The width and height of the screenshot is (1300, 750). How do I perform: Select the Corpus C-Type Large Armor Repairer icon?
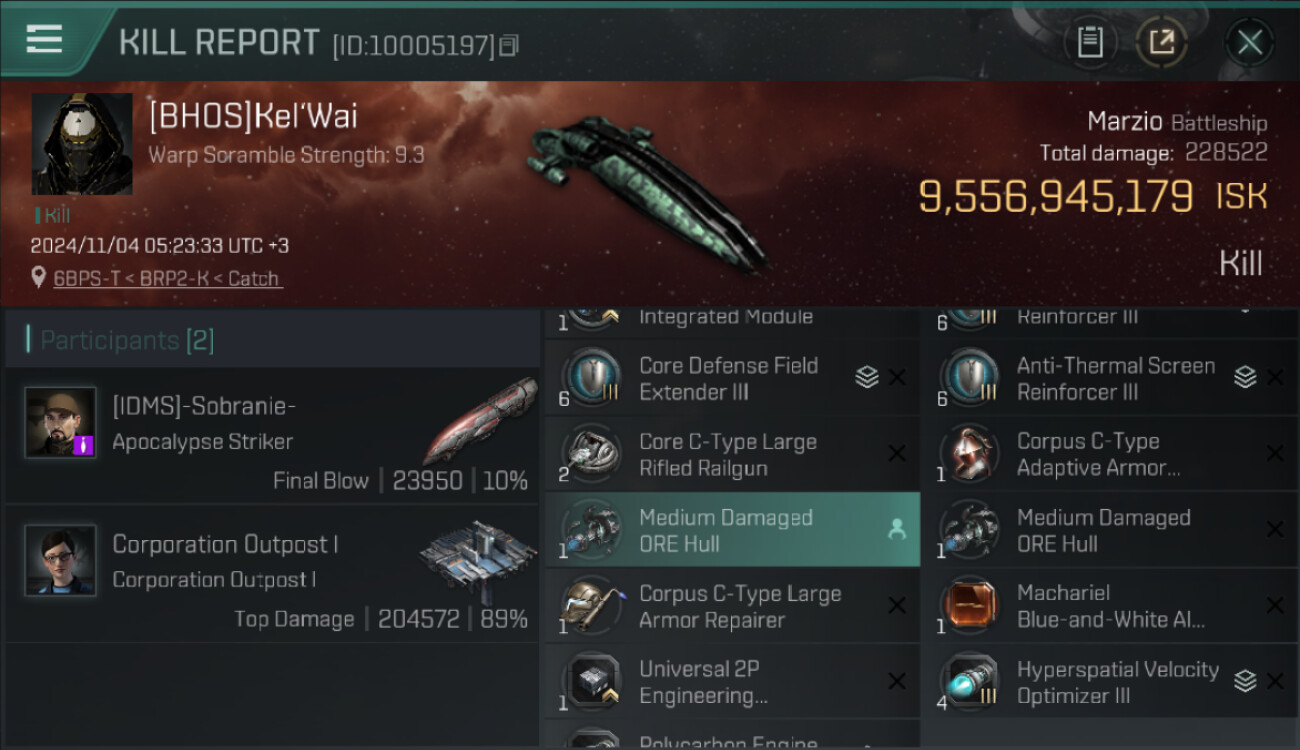click(x=592, y=607)
